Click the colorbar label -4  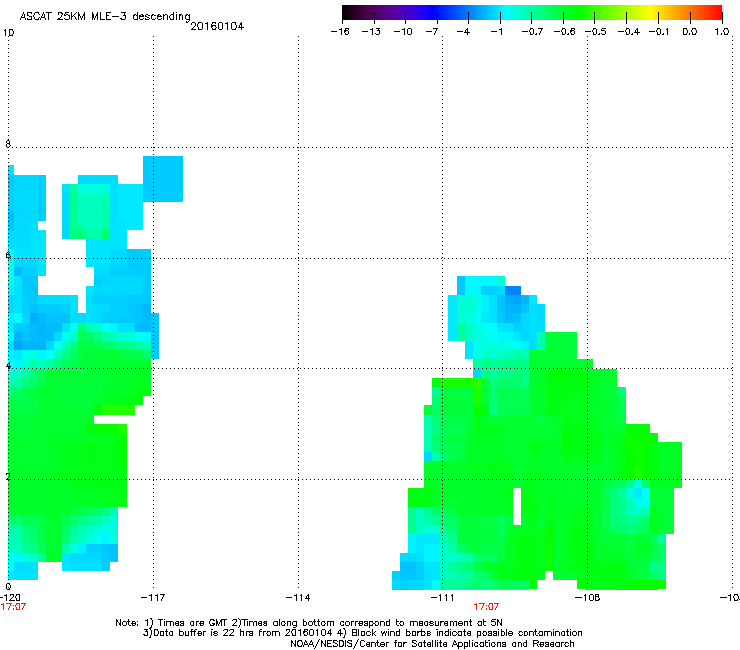(x=463, y=32)
